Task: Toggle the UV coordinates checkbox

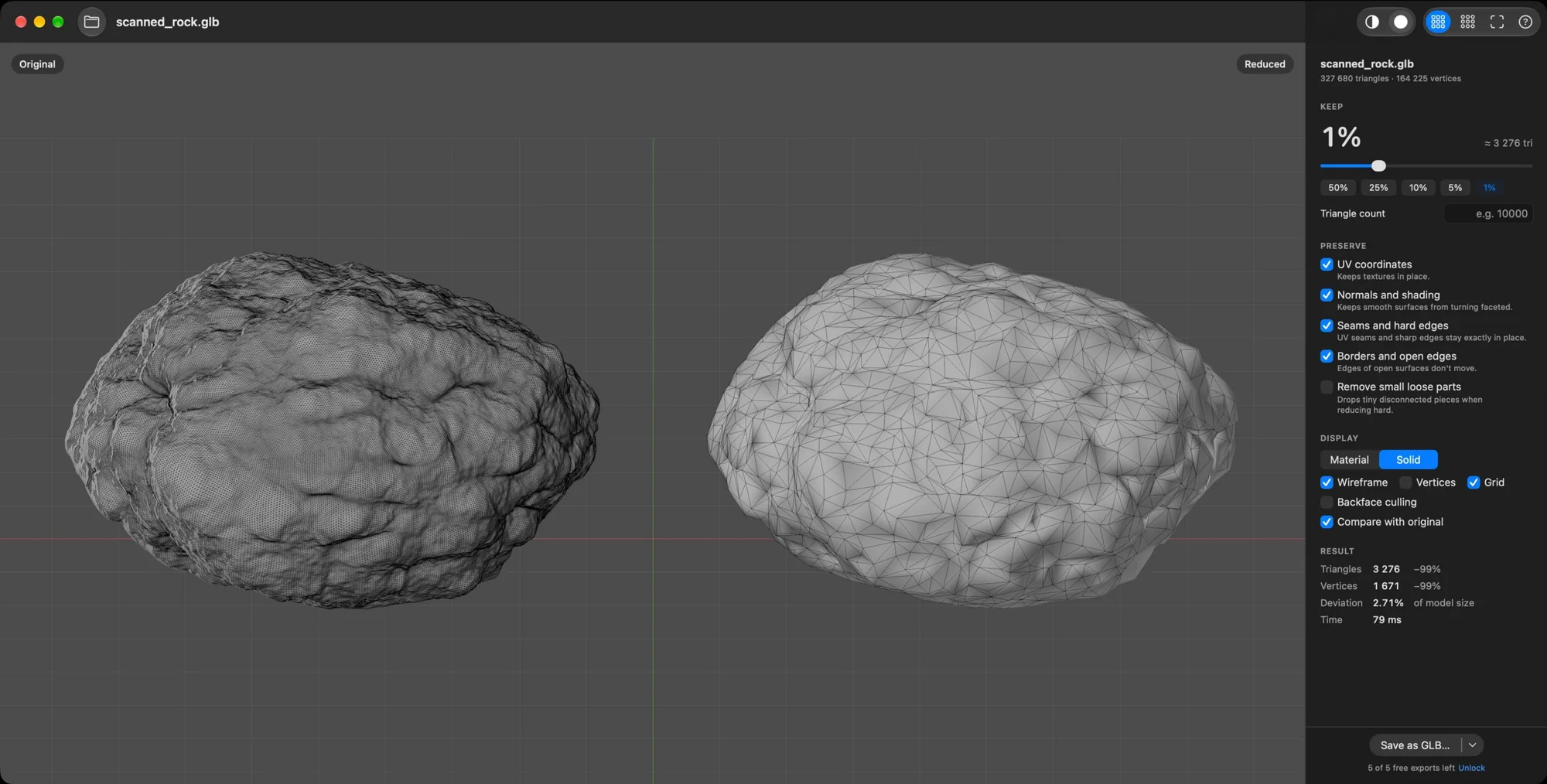Action: [x=1327, y=264]
